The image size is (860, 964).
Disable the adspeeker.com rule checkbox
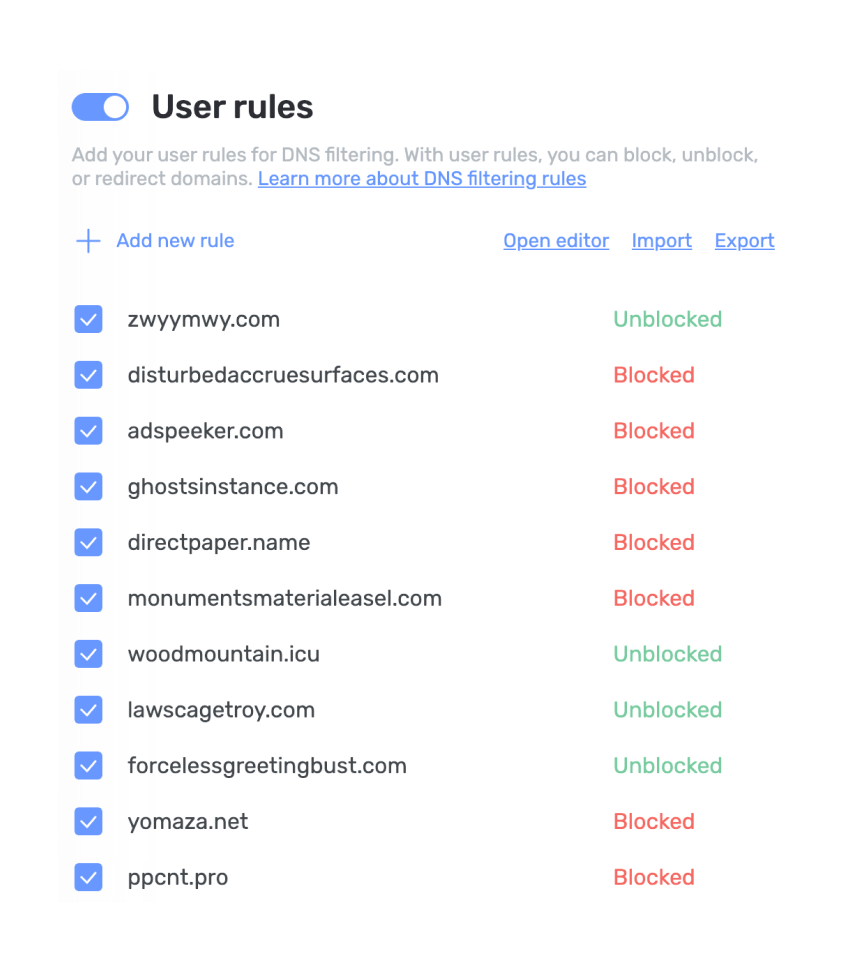tap(89, 431)
